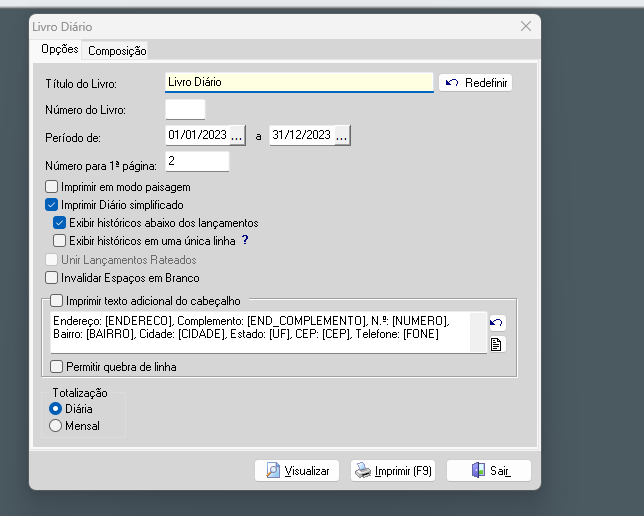Click the Número do Livro field

185,109
